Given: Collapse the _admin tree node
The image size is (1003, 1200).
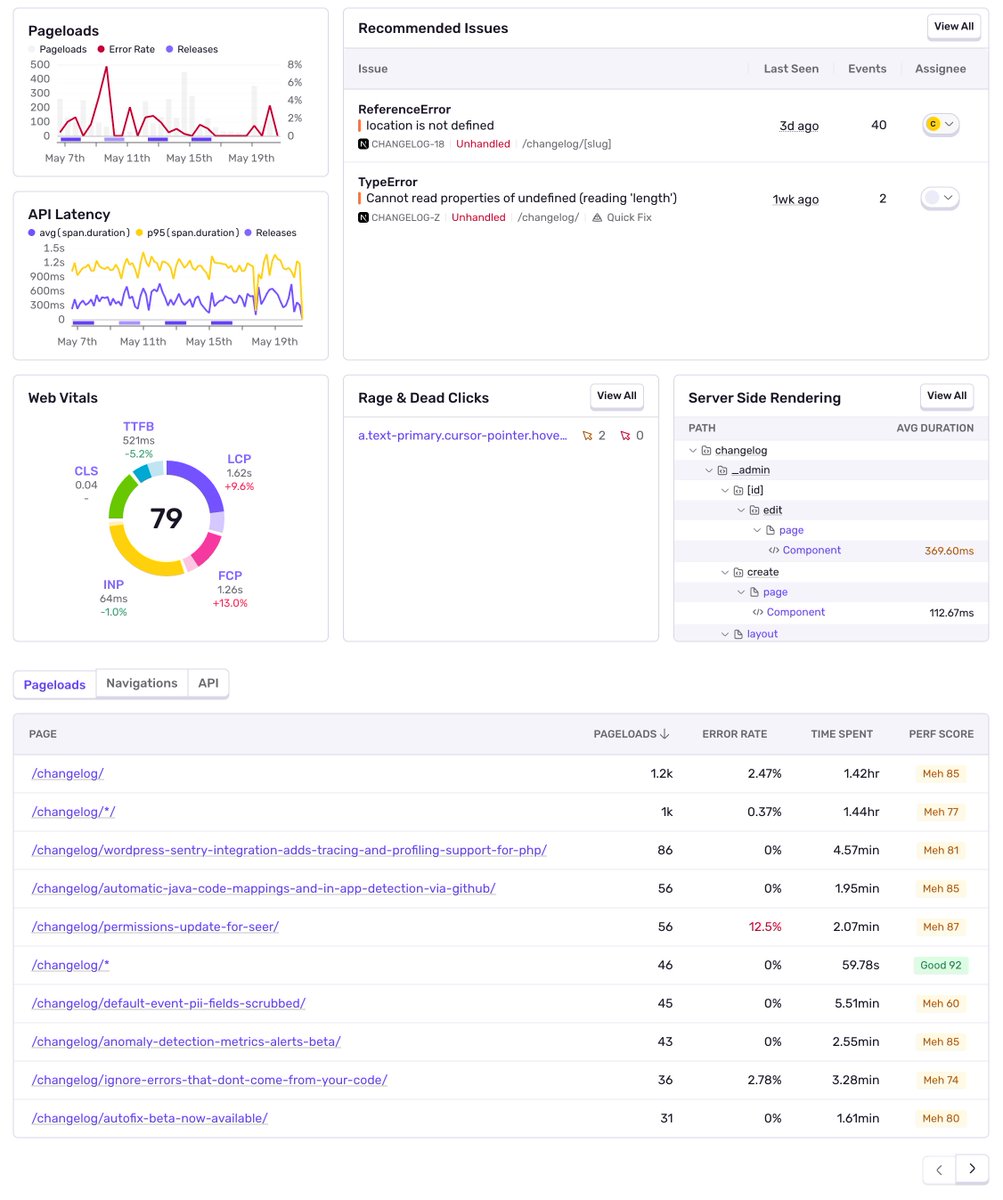Looking at the screenshot, I should click(x=708, y=470).
